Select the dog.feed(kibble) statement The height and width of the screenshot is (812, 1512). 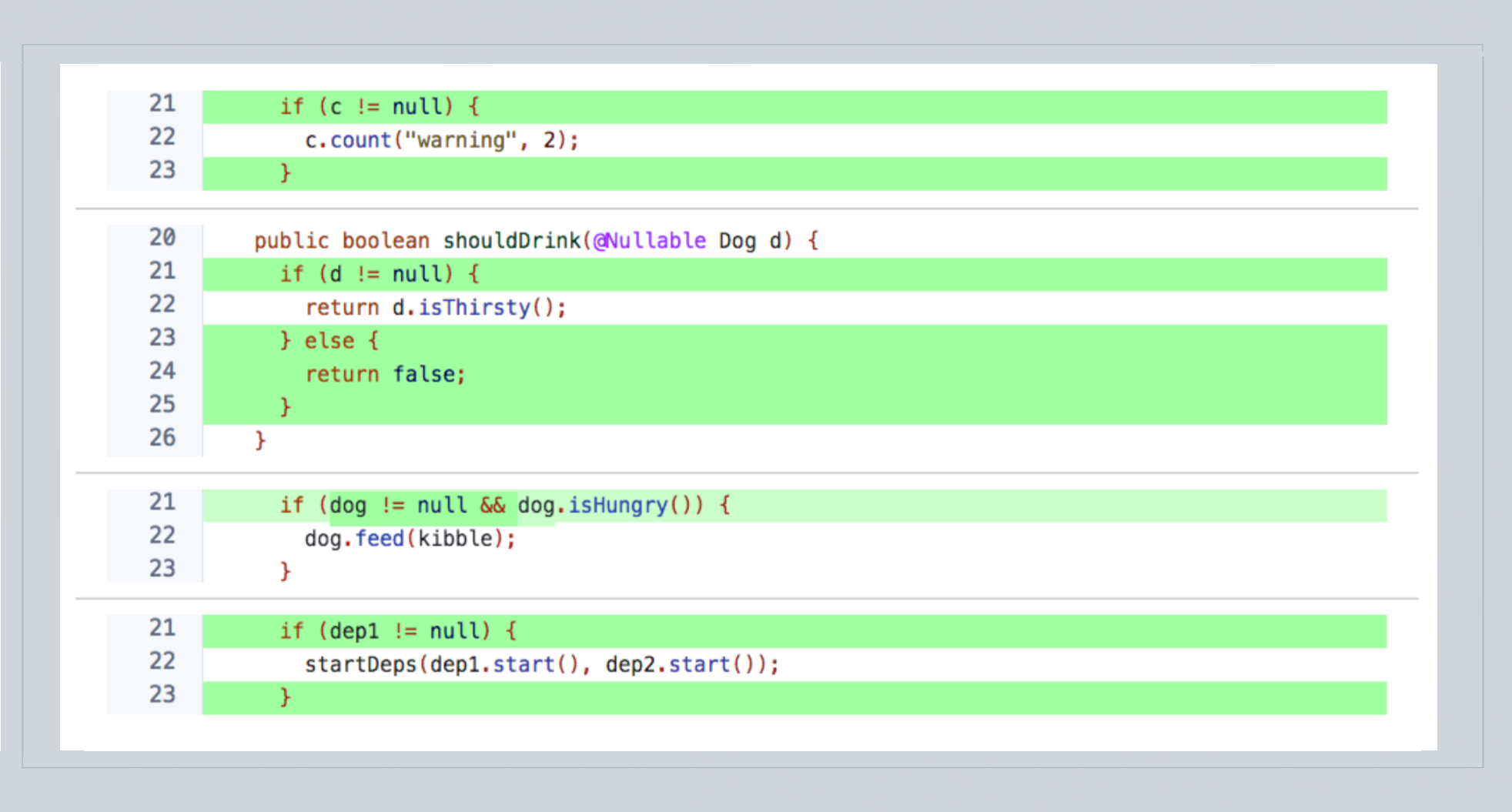410,538
